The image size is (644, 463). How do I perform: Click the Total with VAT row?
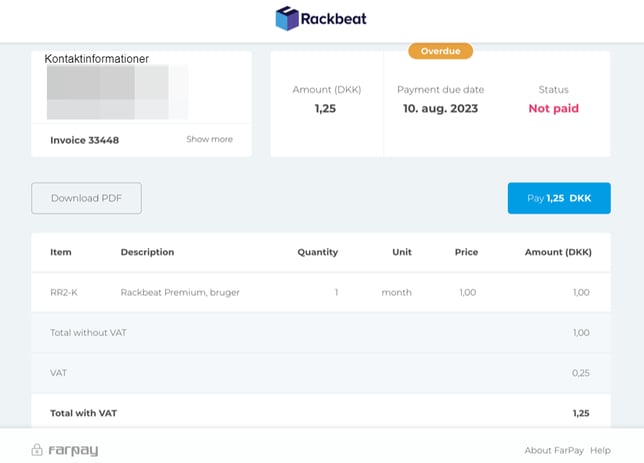(x=320, y=412)
